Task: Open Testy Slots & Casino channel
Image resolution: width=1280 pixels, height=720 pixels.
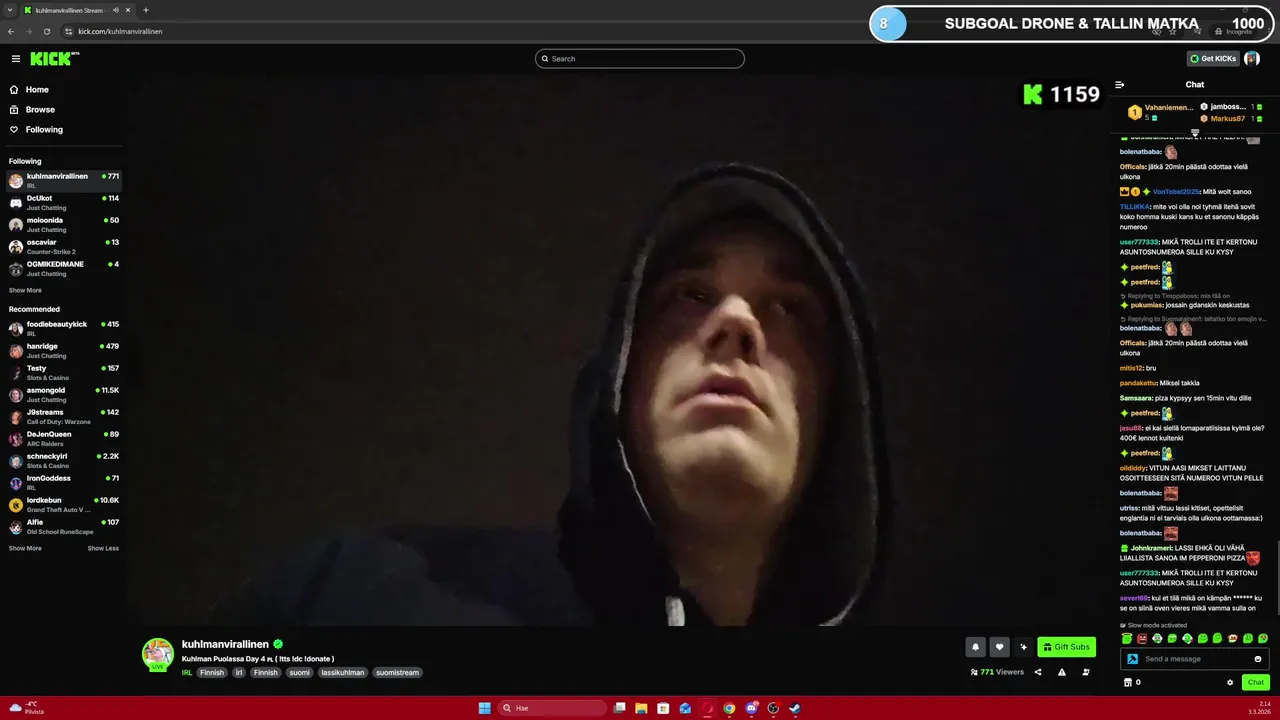Action: click(63, 372)
